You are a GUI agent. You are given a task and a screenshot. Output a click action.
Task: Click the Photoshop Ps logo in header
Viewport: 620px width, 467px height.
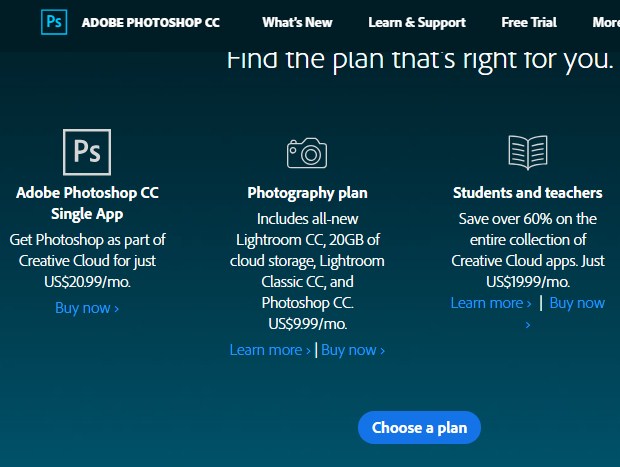tap(54, 22)
